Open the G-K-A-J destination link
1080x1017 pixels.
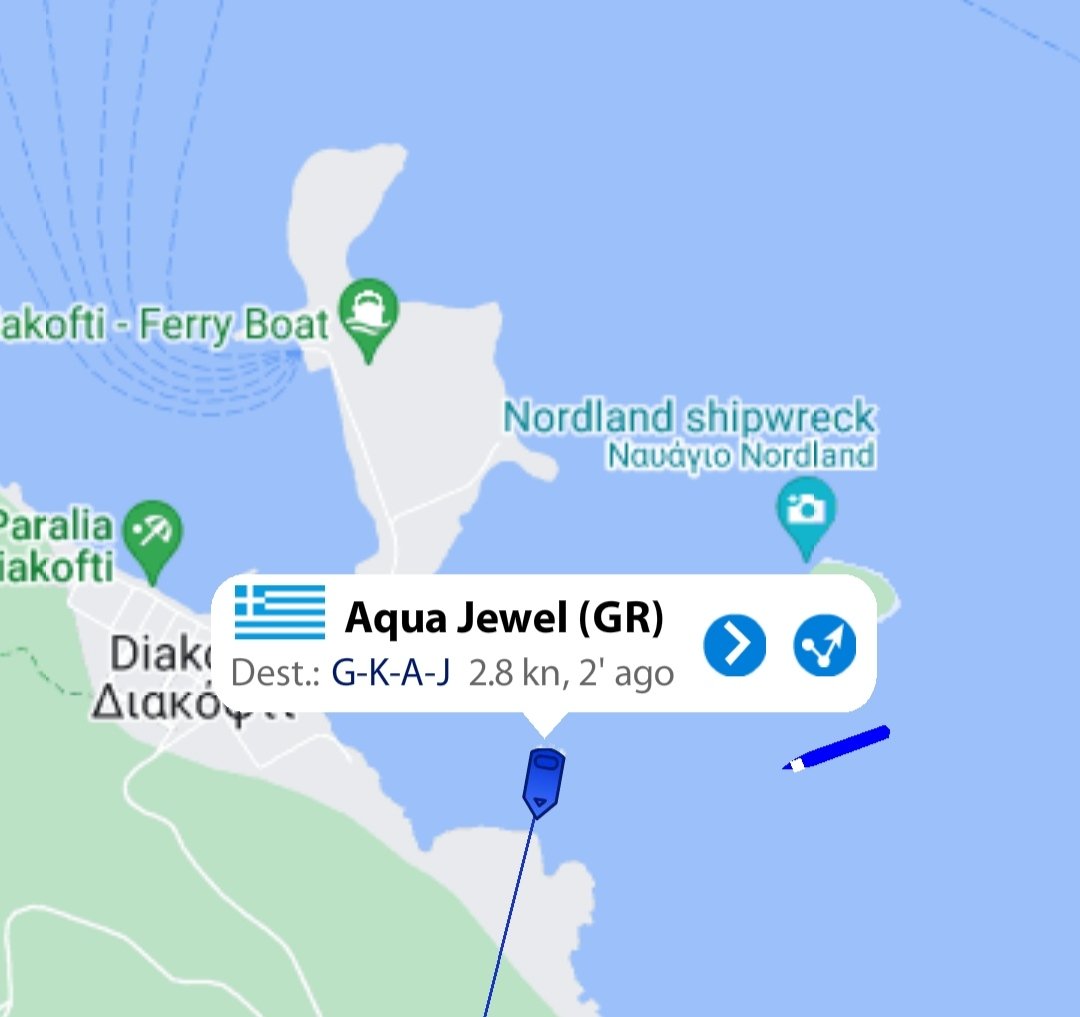pyautogui.click(x=391, y=673)
